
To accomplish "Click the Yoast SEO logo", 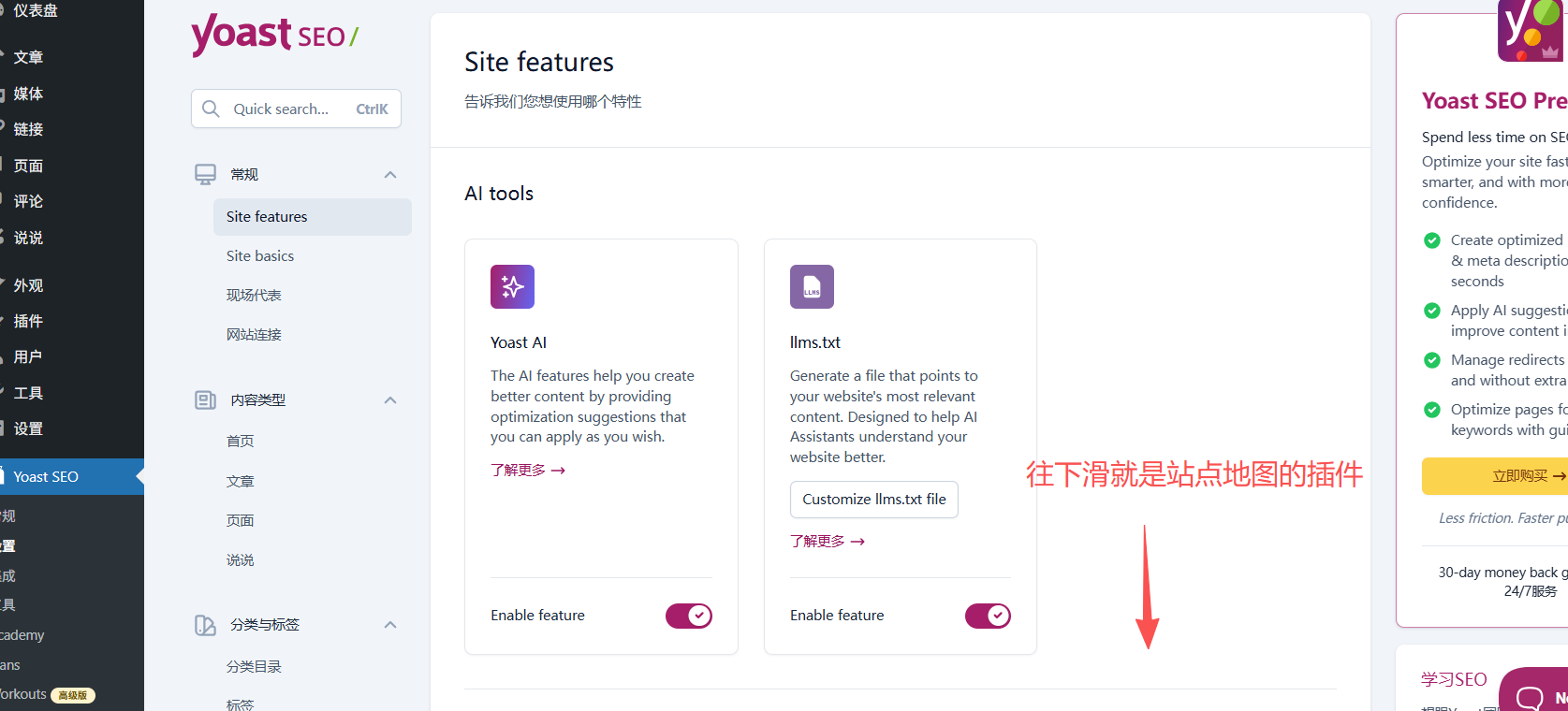I will coord(275,36).
